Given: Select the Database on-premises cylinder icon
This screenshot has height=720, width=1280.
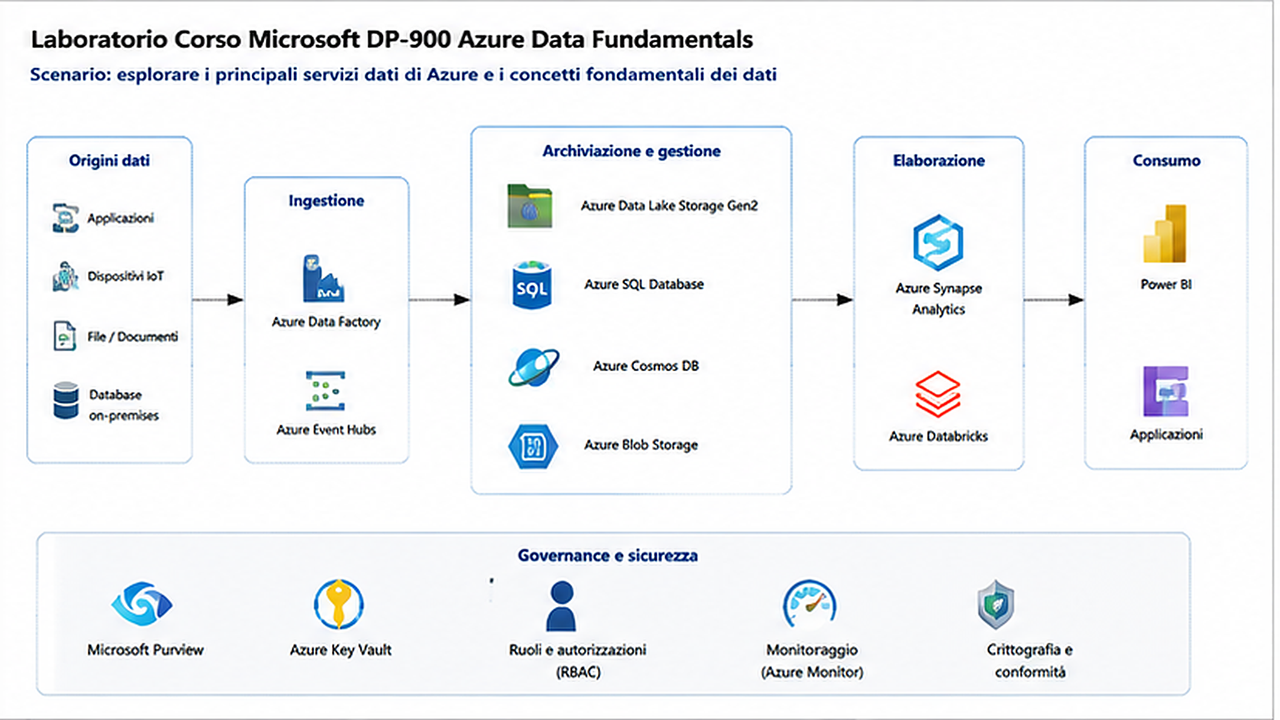Looking at the screenshot, I should tap(65, 402).
